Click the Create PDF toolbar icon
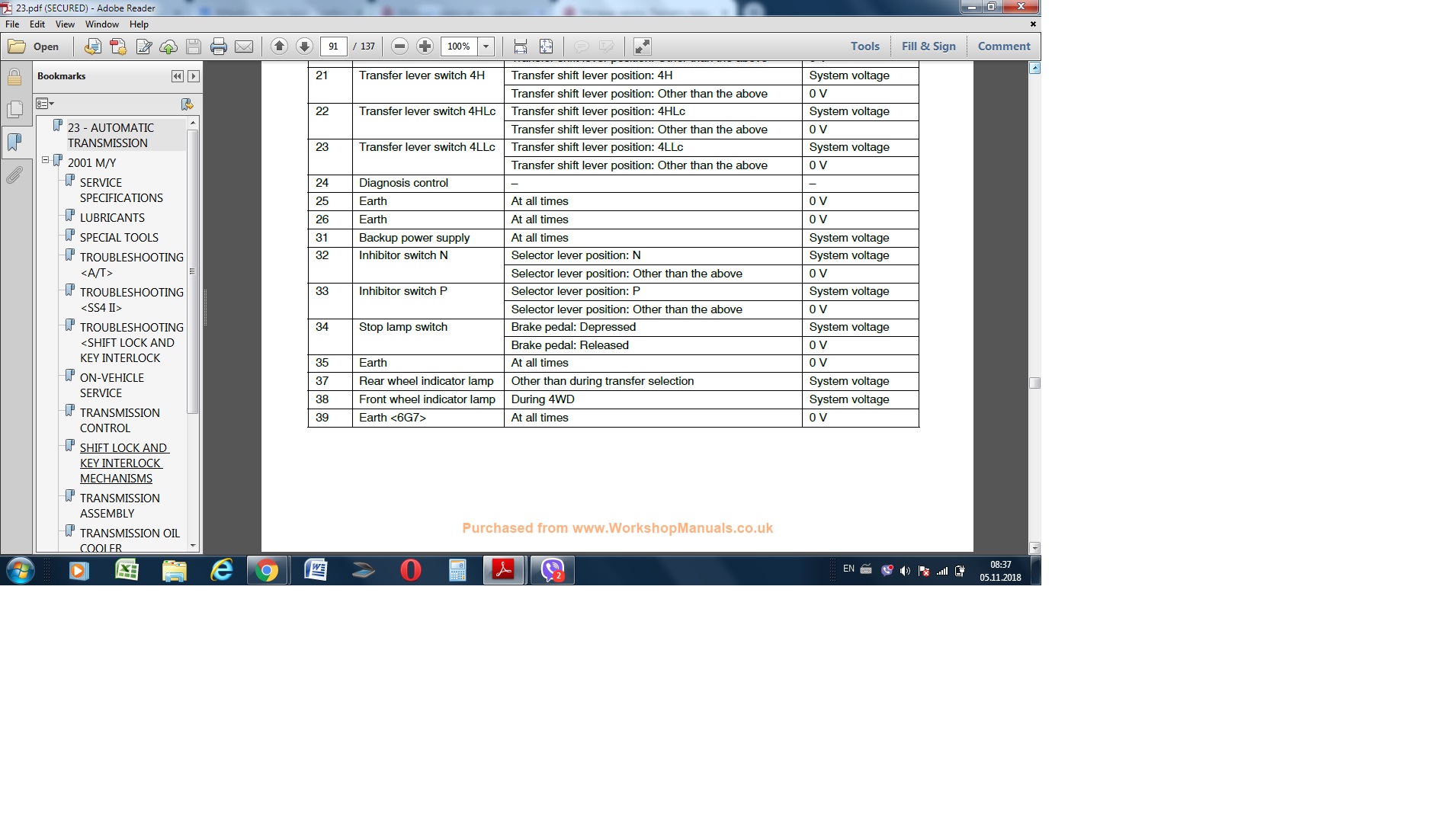 point(118,46)
